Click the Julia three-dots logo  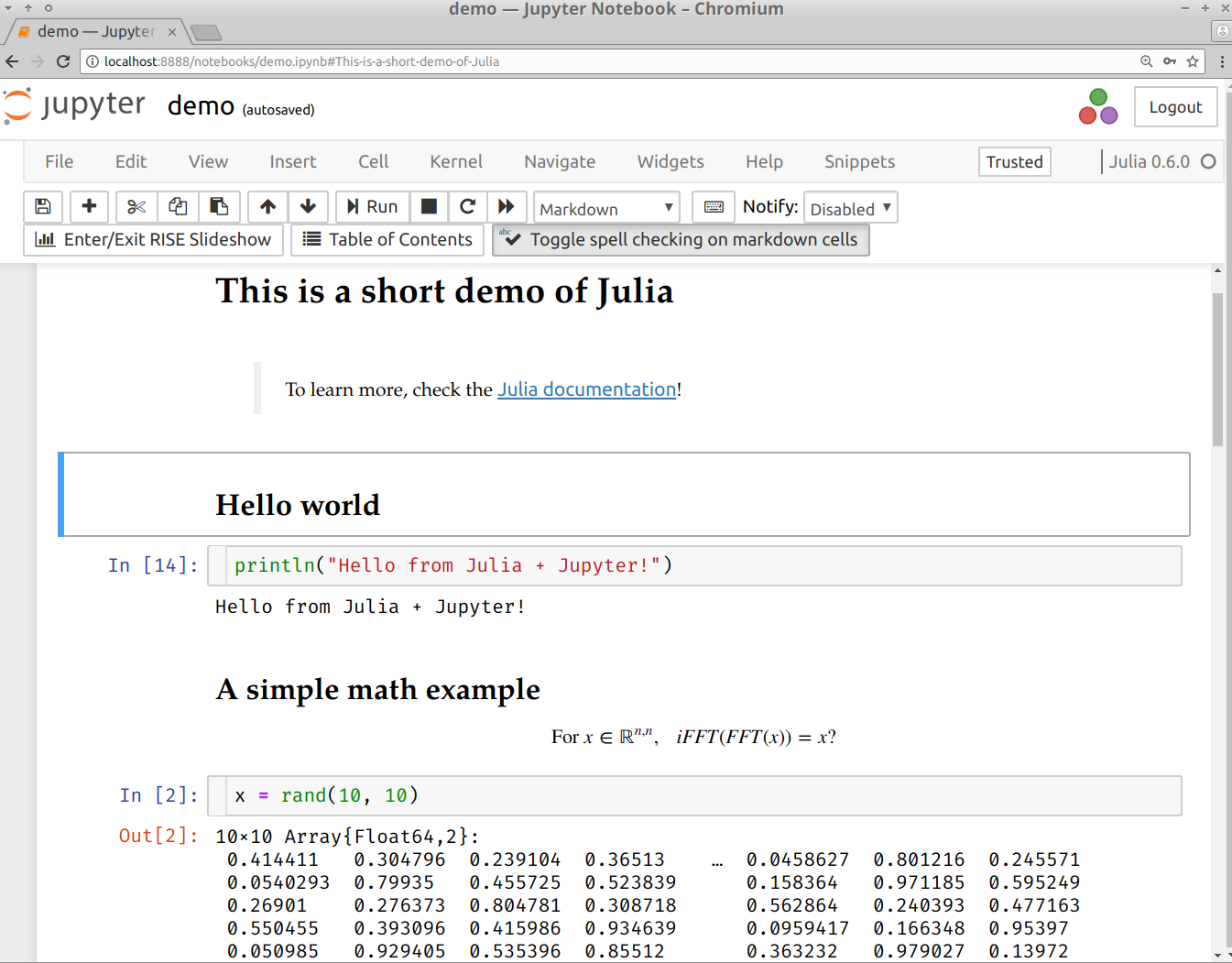pos(1098,106)
